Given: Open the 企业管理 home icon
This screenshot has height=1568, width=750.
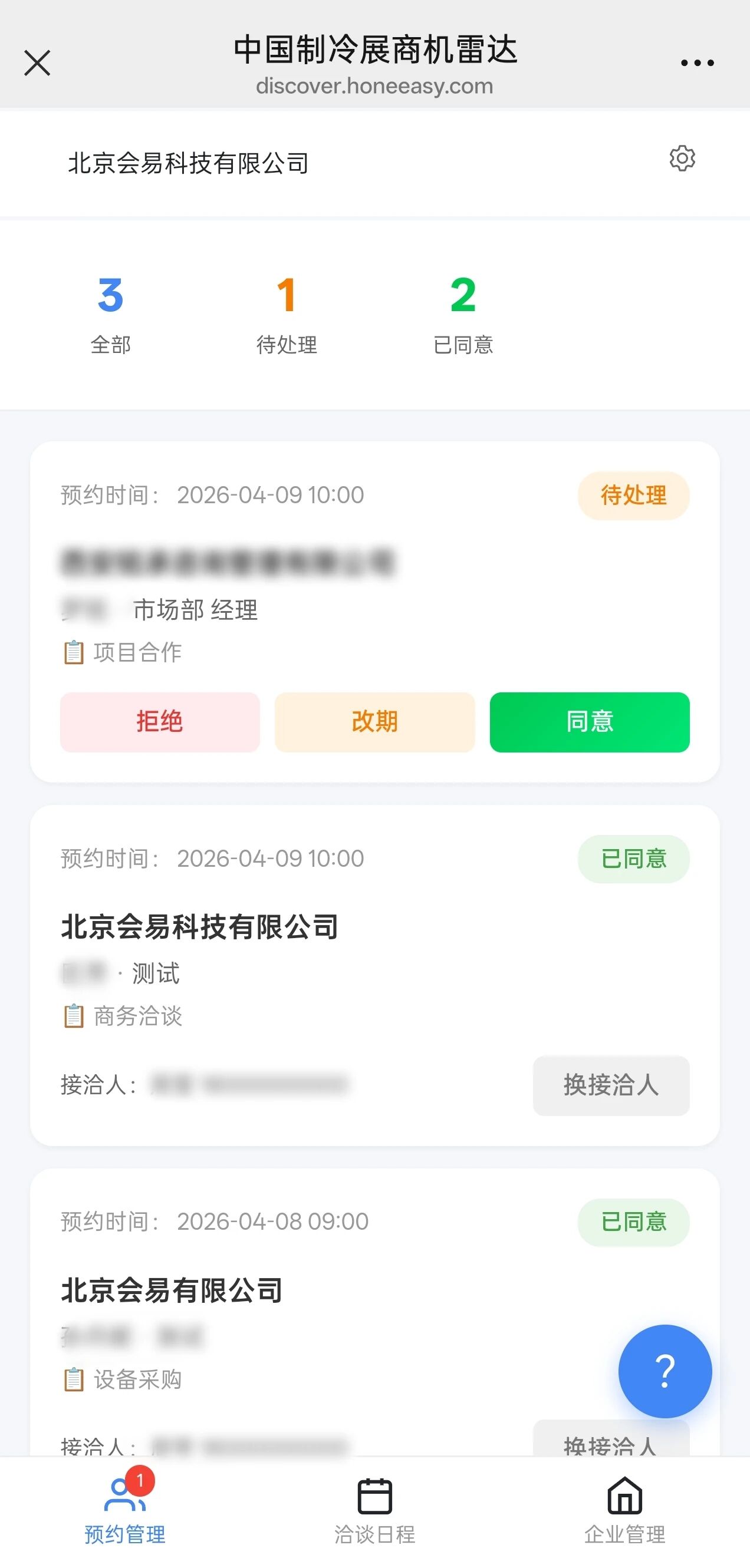Looking at the screenshot, I should point(624,1496).
